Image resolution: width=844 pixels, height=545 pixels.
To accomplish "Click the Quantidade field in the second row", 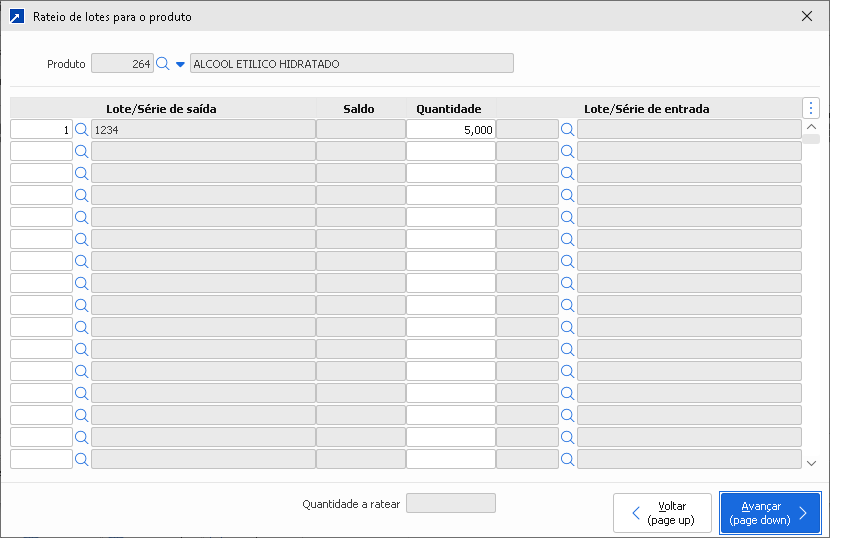I will [450, 151].
